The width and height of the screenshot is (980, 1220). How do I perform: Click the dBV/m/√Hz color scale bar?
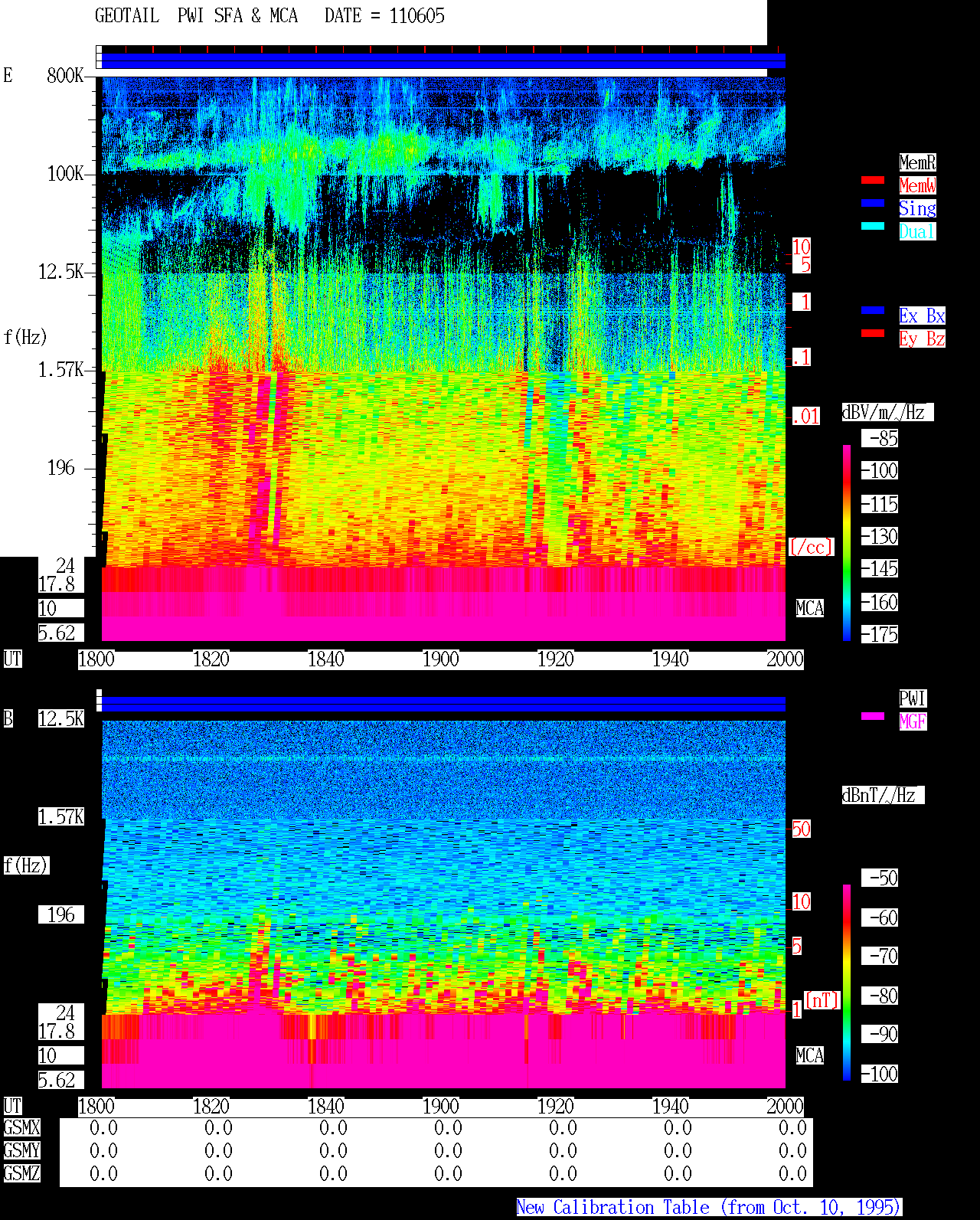tap(847, 542)
